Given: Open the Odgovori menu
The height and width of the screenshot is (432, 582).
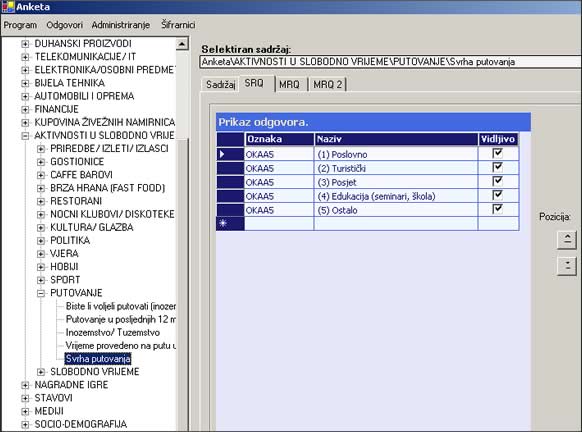Looking at the screenshot, I should [x=65, y=25].
